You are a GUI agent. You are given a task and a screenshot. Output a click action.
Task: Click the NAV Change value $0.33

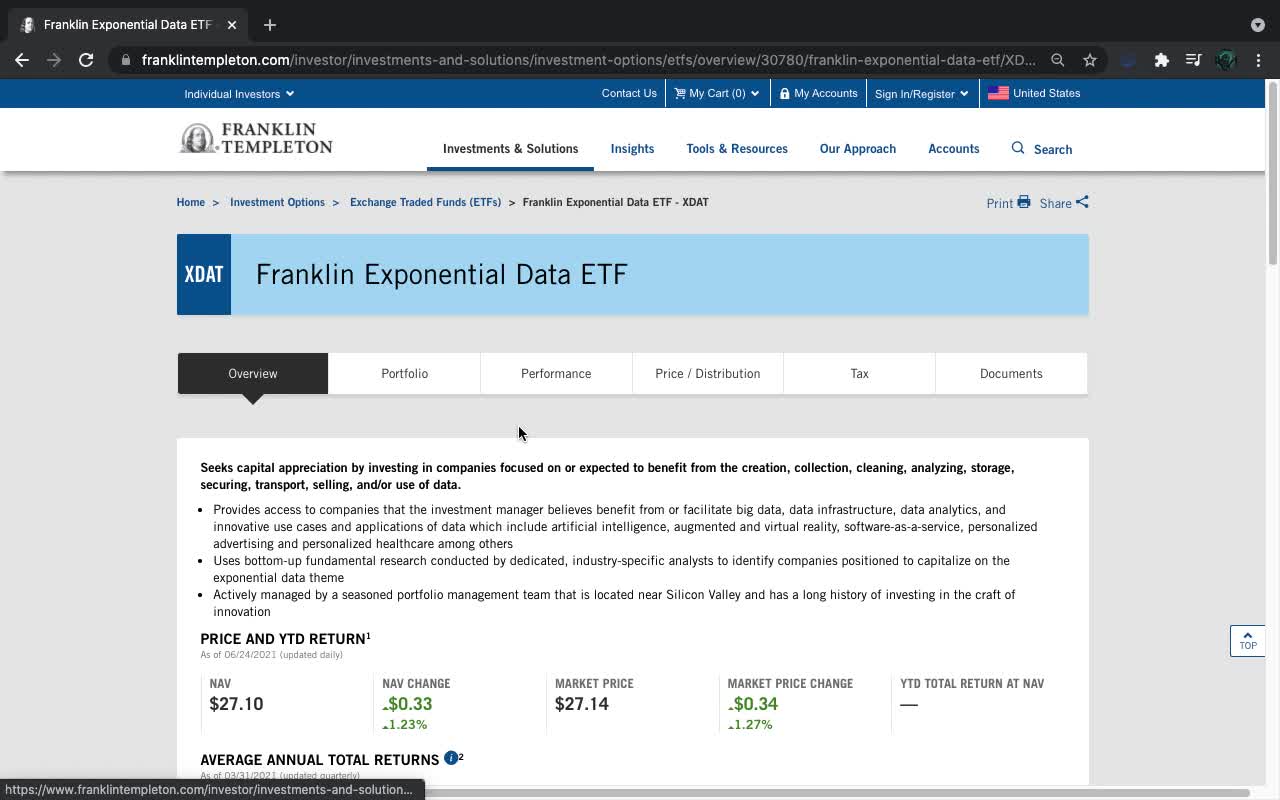408,704
